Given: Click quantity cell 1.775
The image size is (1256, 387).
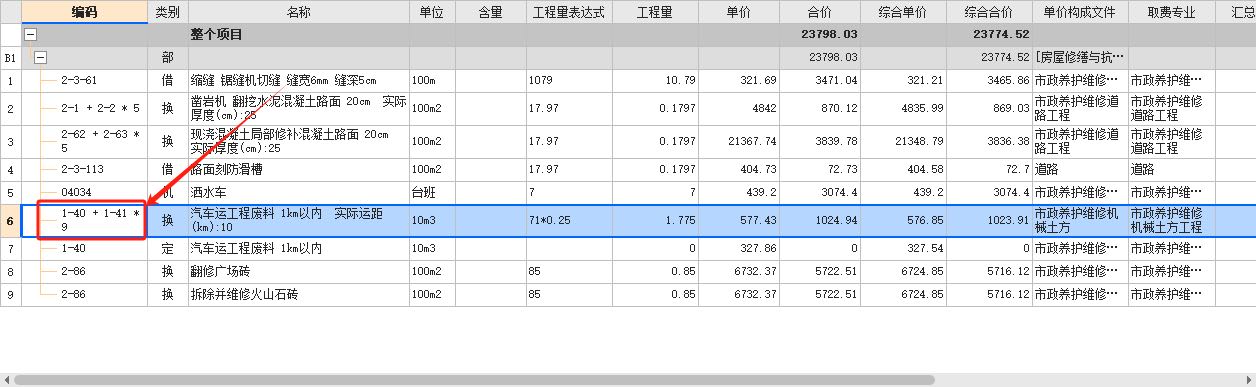Looking at the screenshot, I should [654, 220].
